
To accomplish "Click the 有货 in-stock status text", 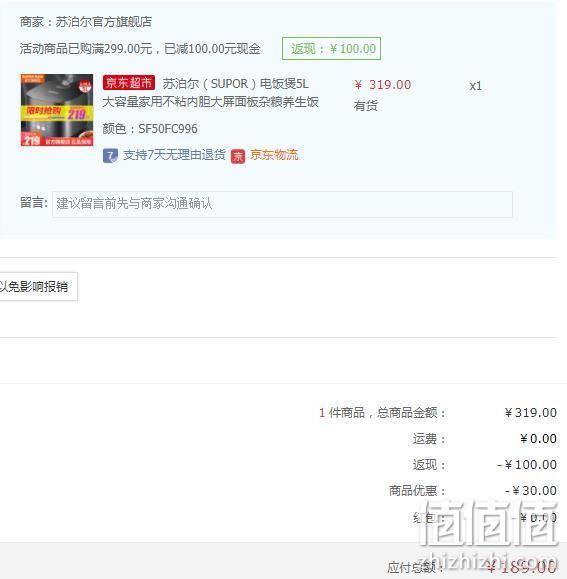I will (365, 106).
